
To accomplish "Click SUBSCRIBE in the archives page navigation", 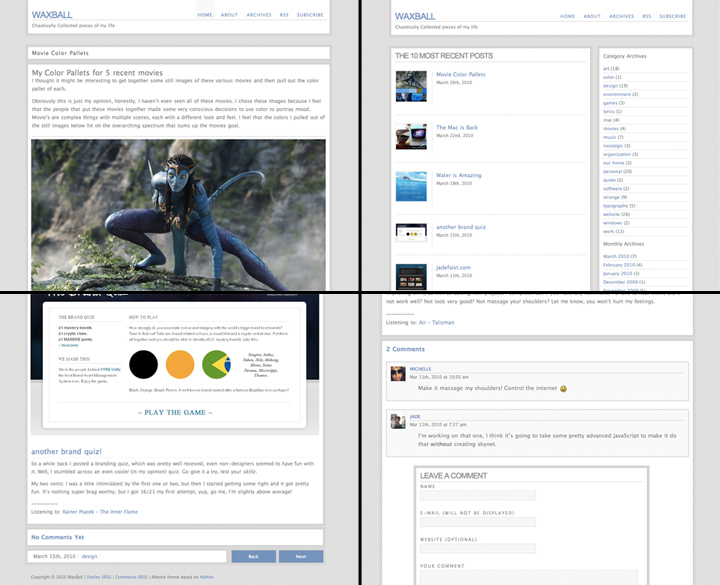I will tap(673, 16).
